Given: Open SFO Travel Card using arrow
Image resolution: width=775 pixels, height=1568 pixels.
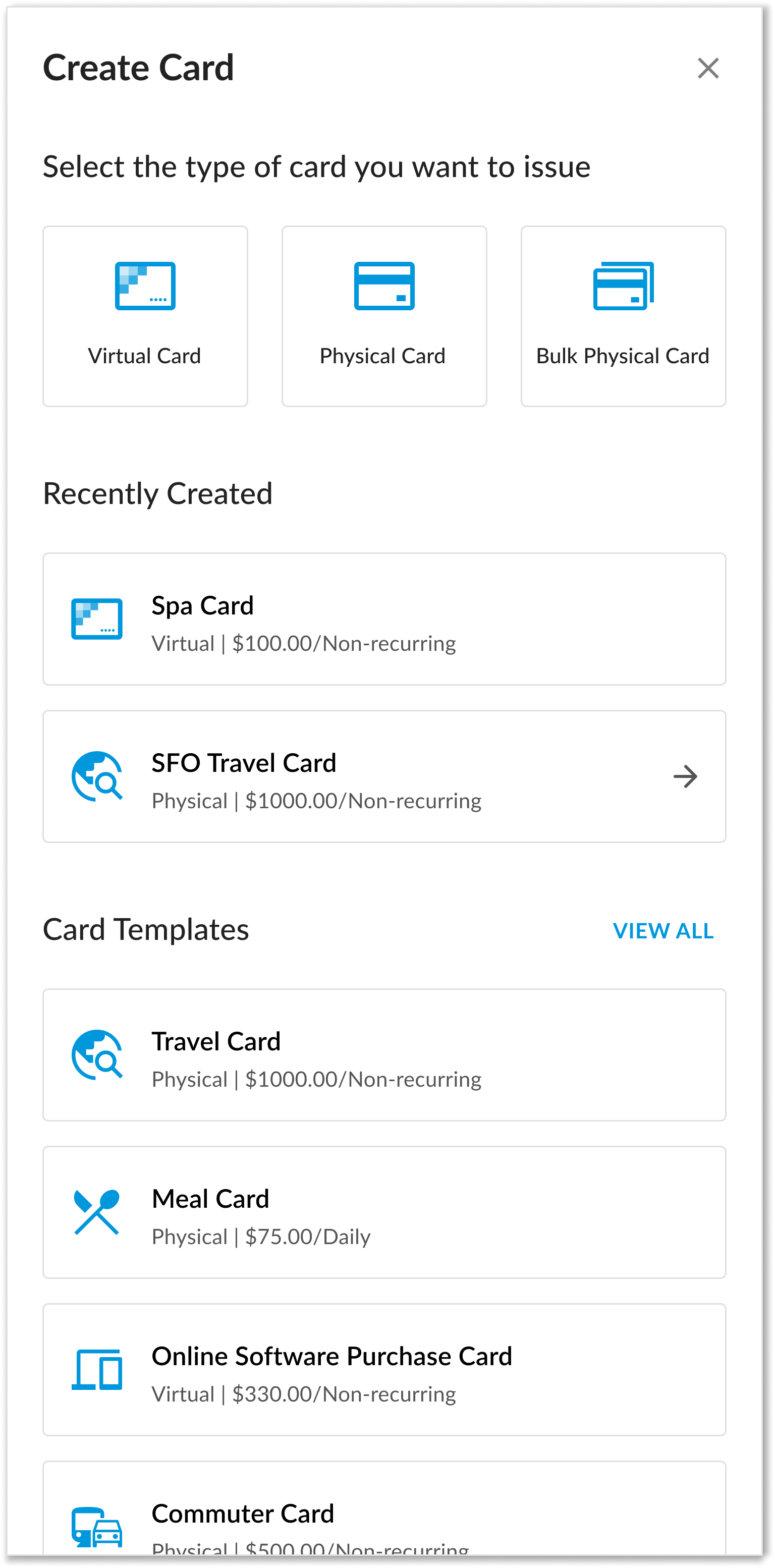Looking at the screenshot, I should coord(685,776).
